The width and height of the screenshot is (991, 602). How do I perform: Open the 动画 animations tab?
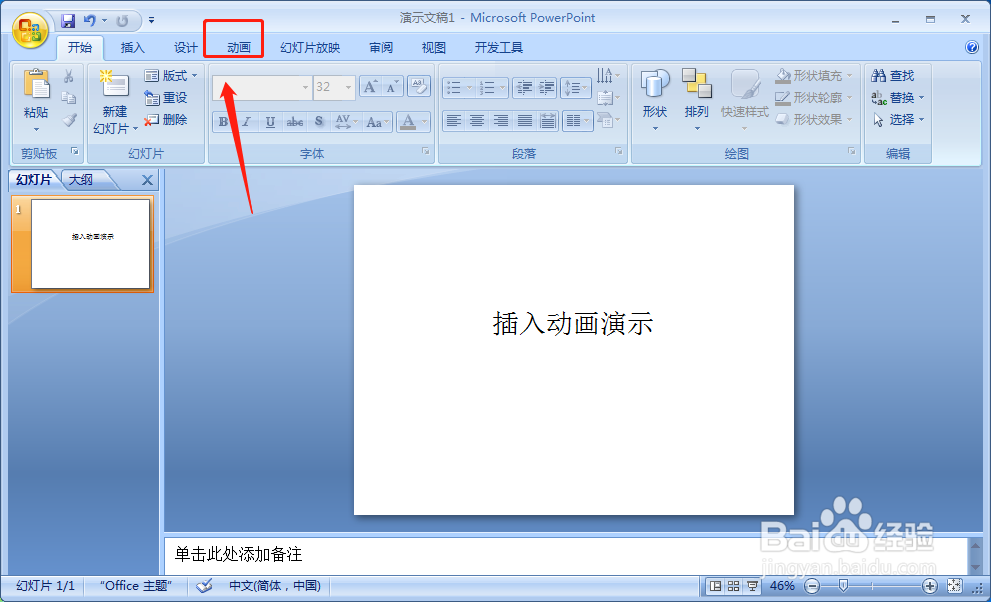239,47
